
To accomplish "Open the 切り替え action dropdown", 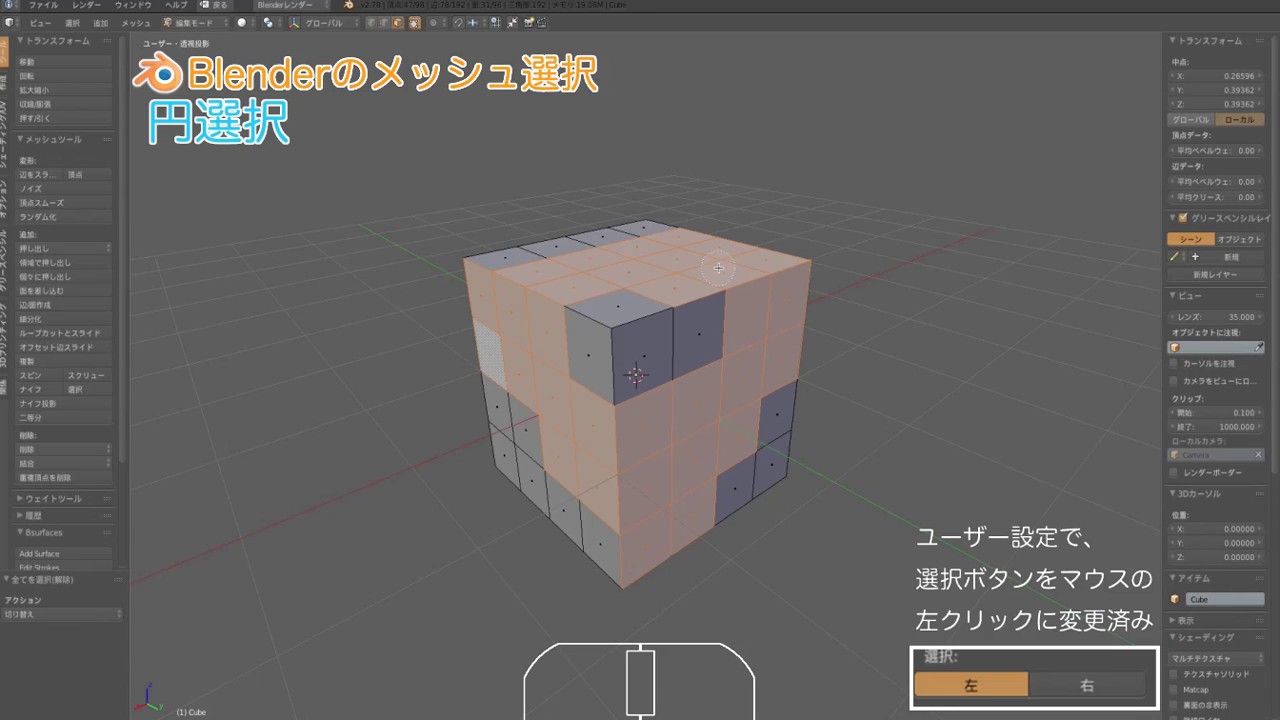I will click(62, 614).
